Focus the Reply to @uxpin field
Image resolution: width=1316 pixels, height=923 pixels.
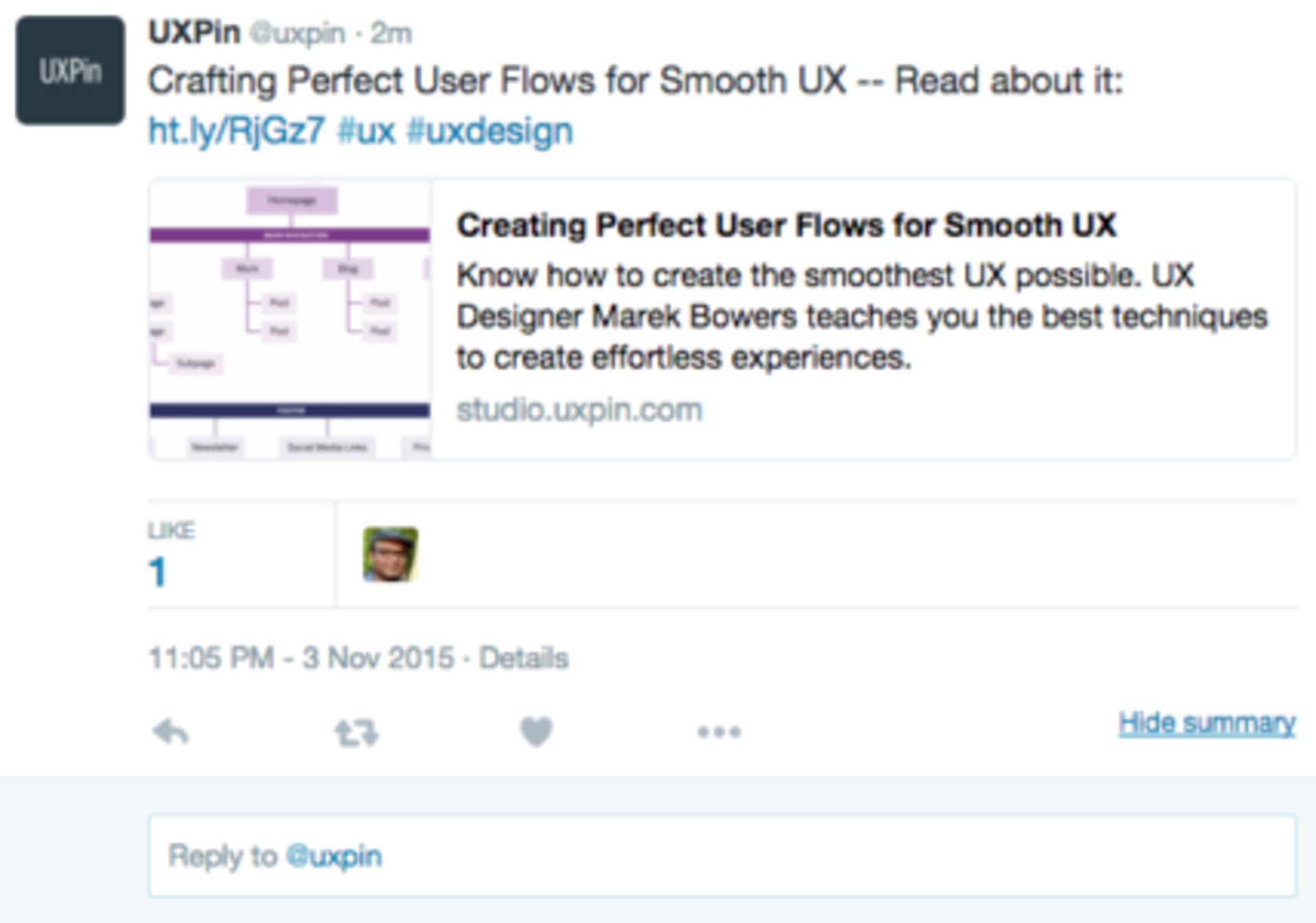(721, 855)
